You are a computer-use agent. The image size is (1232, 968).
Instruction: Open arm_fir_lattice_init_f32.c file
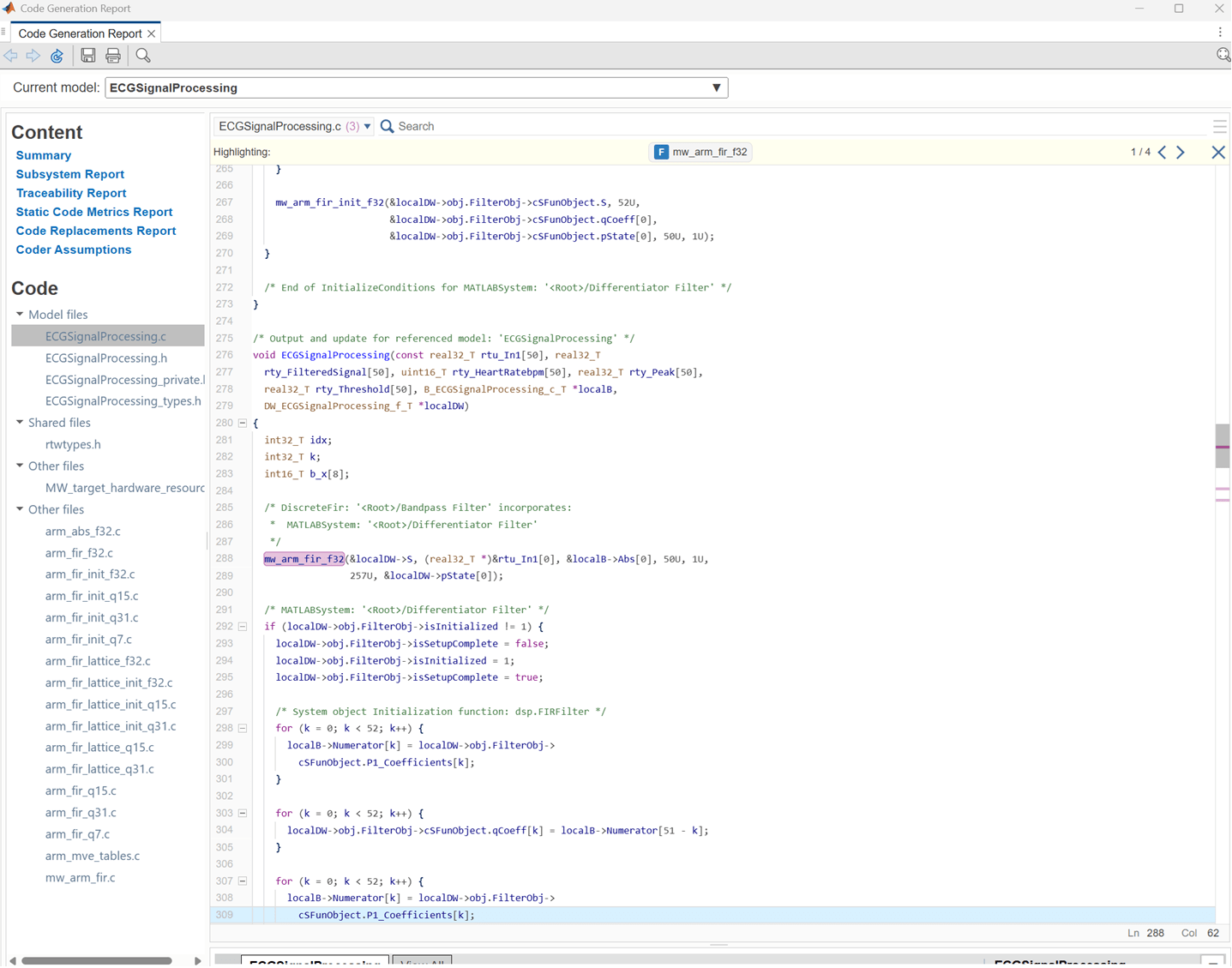pos(109,682)
